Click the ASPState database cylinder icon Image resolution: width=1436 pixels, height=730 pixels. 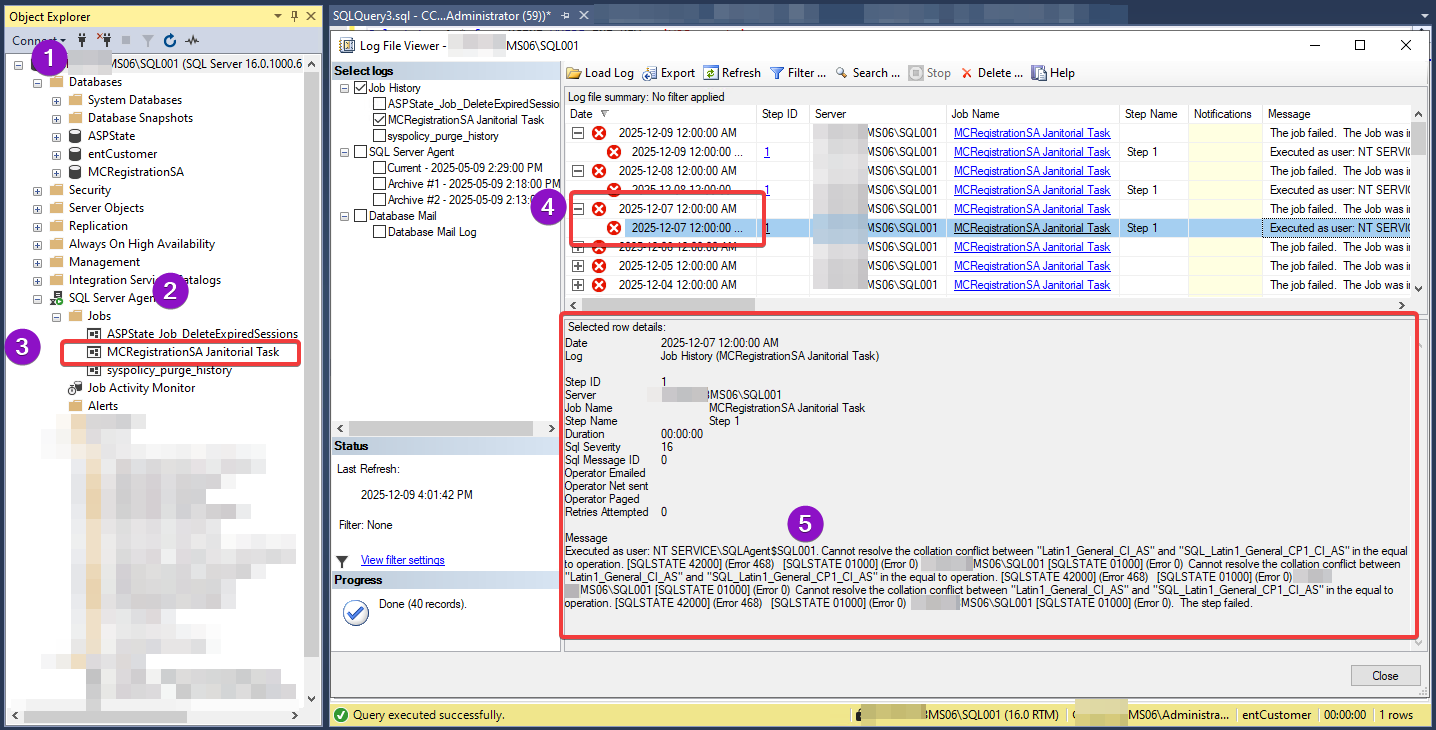pos(75,136)
